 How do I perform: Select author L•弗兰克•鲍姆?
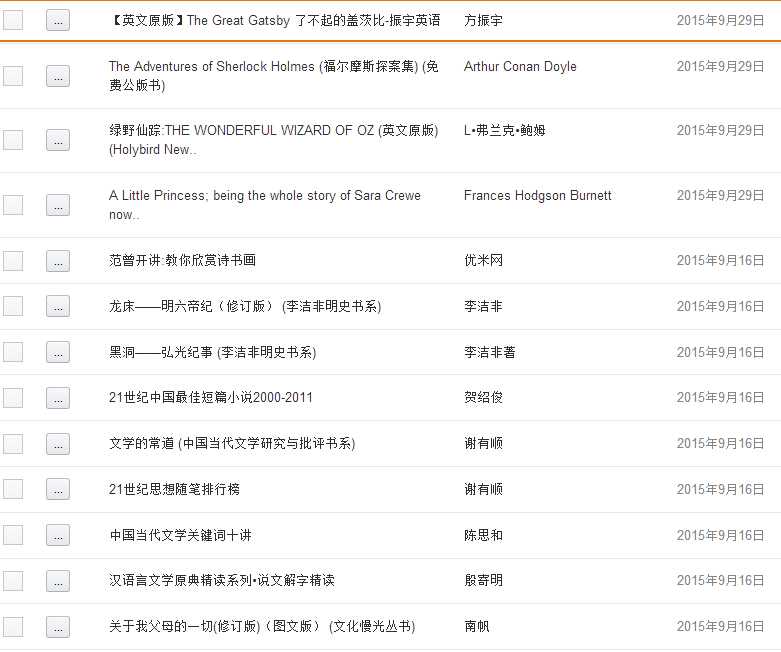[x=505, y=130]
